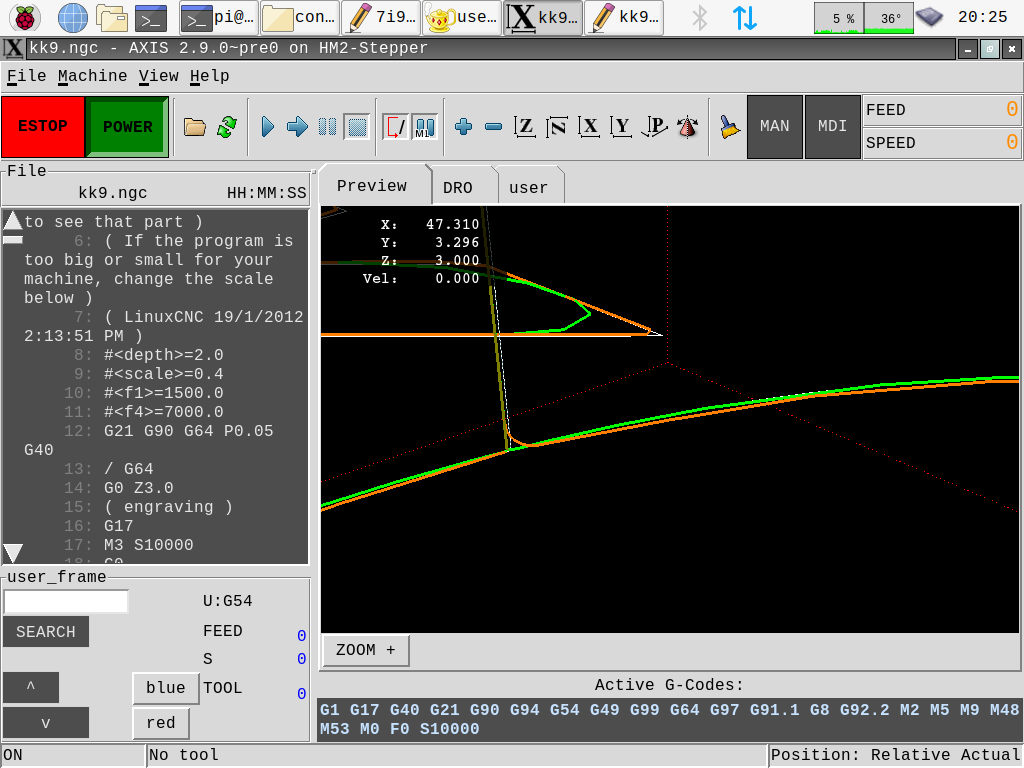Run the program with the play icon

tap(267, 127)
